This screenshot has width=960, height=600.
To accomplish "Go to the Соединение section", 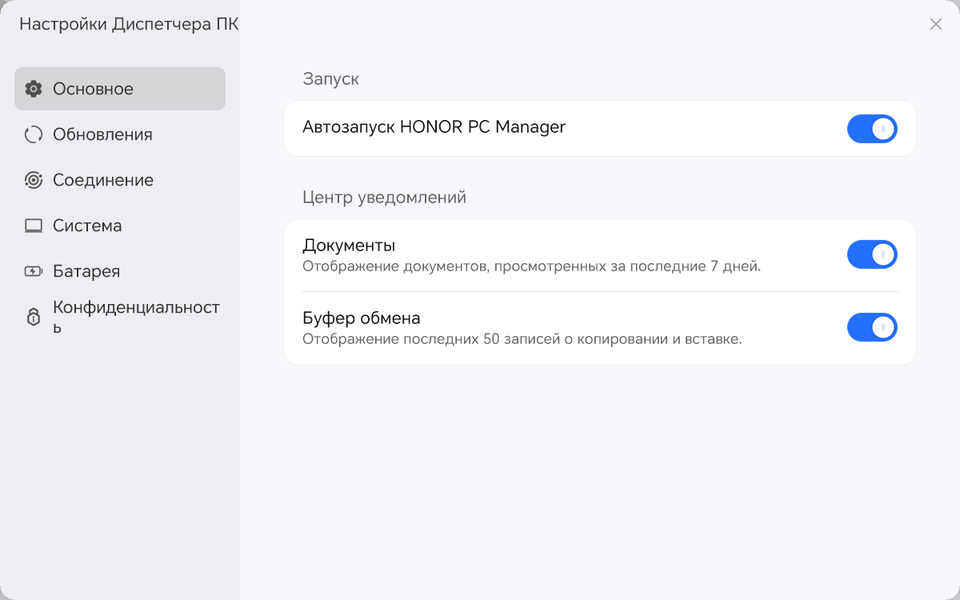I will pyautogui.click(x=103, y=180).
